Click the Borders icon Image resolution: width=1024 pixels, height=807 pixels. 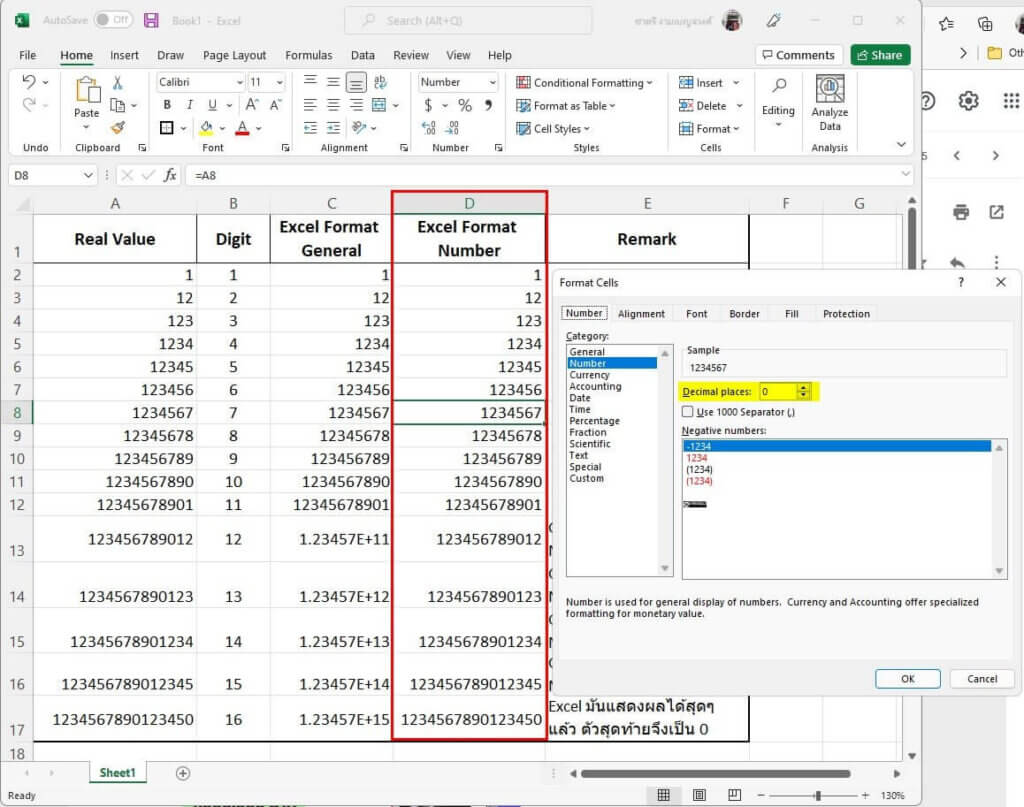coord(167,128)
